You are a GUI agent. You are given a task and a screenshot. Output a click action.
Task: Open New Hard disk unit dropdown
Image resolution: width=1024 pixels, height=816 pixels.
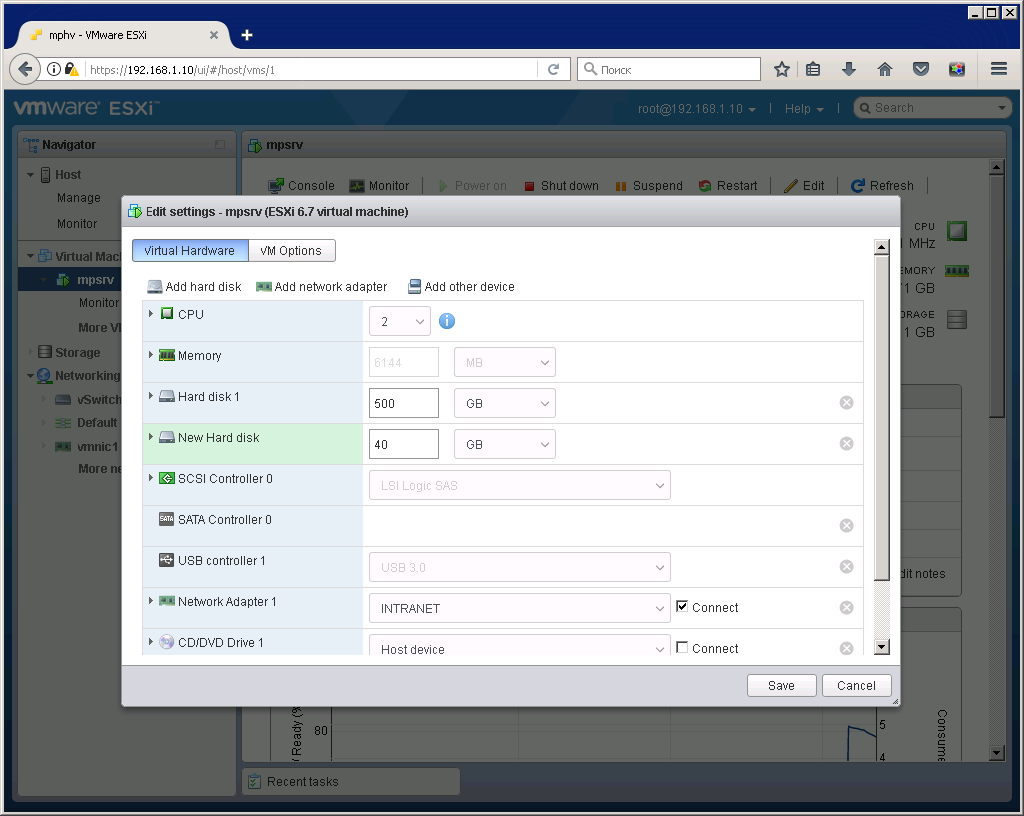pyautogui.click(x=505, y=445)
